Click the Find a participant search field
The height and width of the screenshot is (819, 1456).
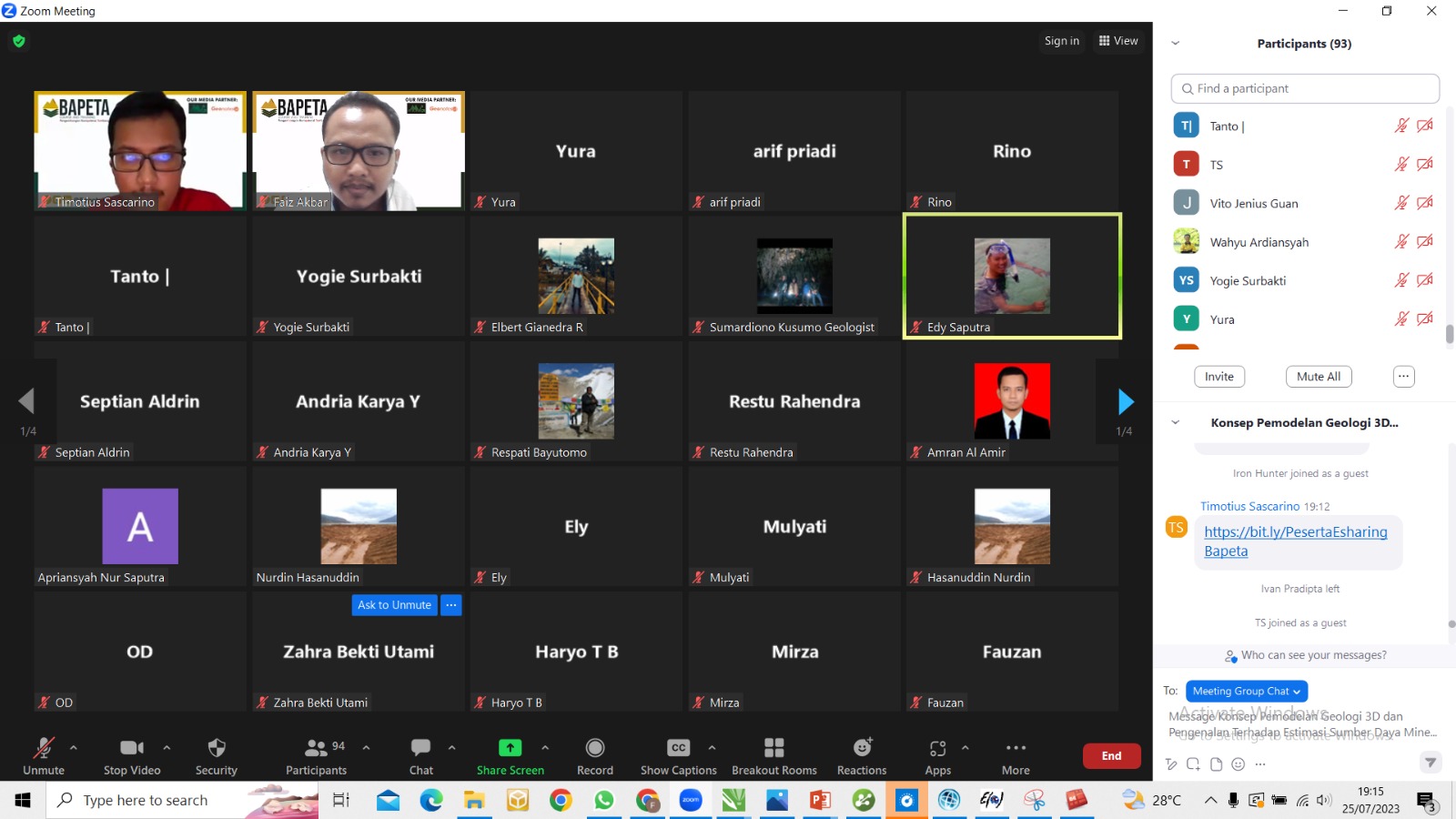[x=1305, y=89]
